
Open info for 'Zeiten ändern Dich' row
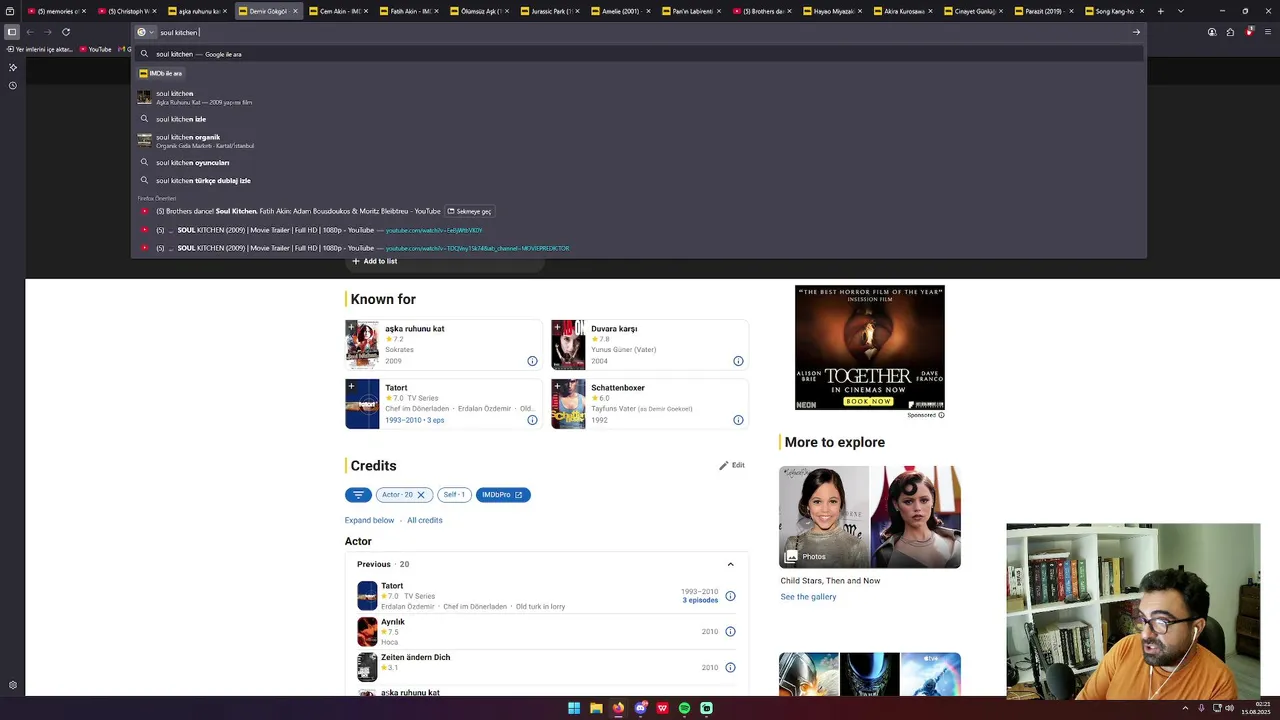pyautogui.click(x=730, y=667)
